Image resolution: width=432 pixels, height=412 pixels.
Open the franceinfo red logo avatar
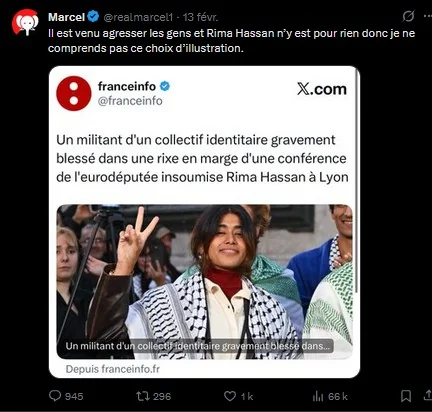[x=74, y=93]
